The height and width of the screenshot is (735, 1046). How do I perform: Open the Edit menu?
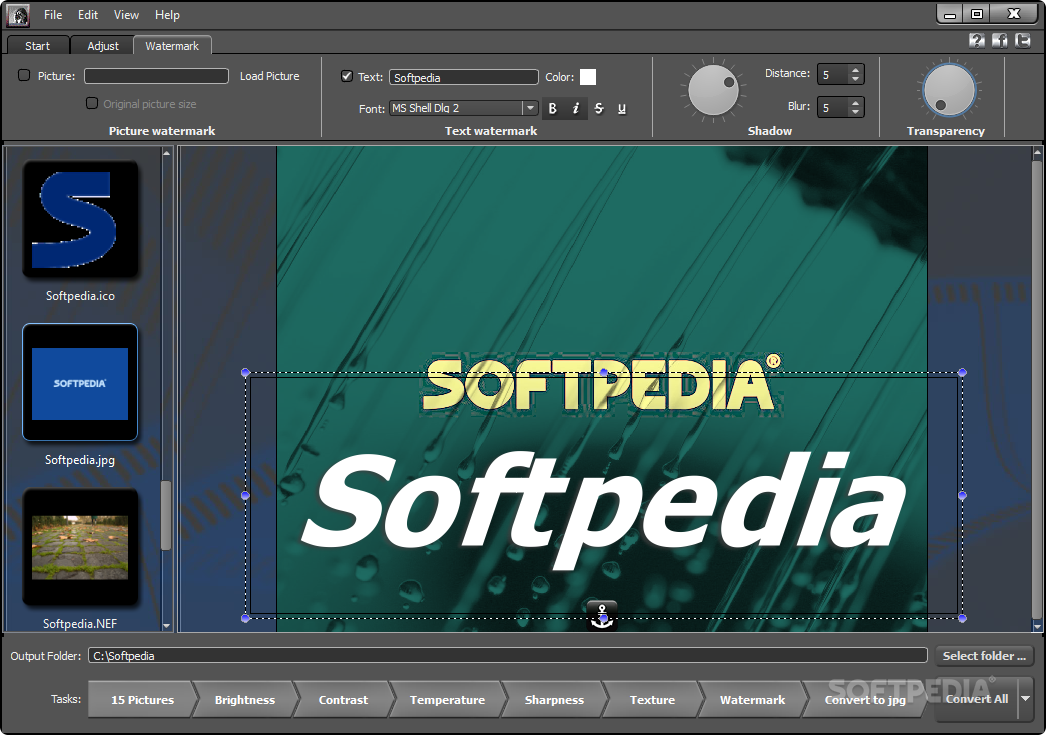(x=87, y=15)
